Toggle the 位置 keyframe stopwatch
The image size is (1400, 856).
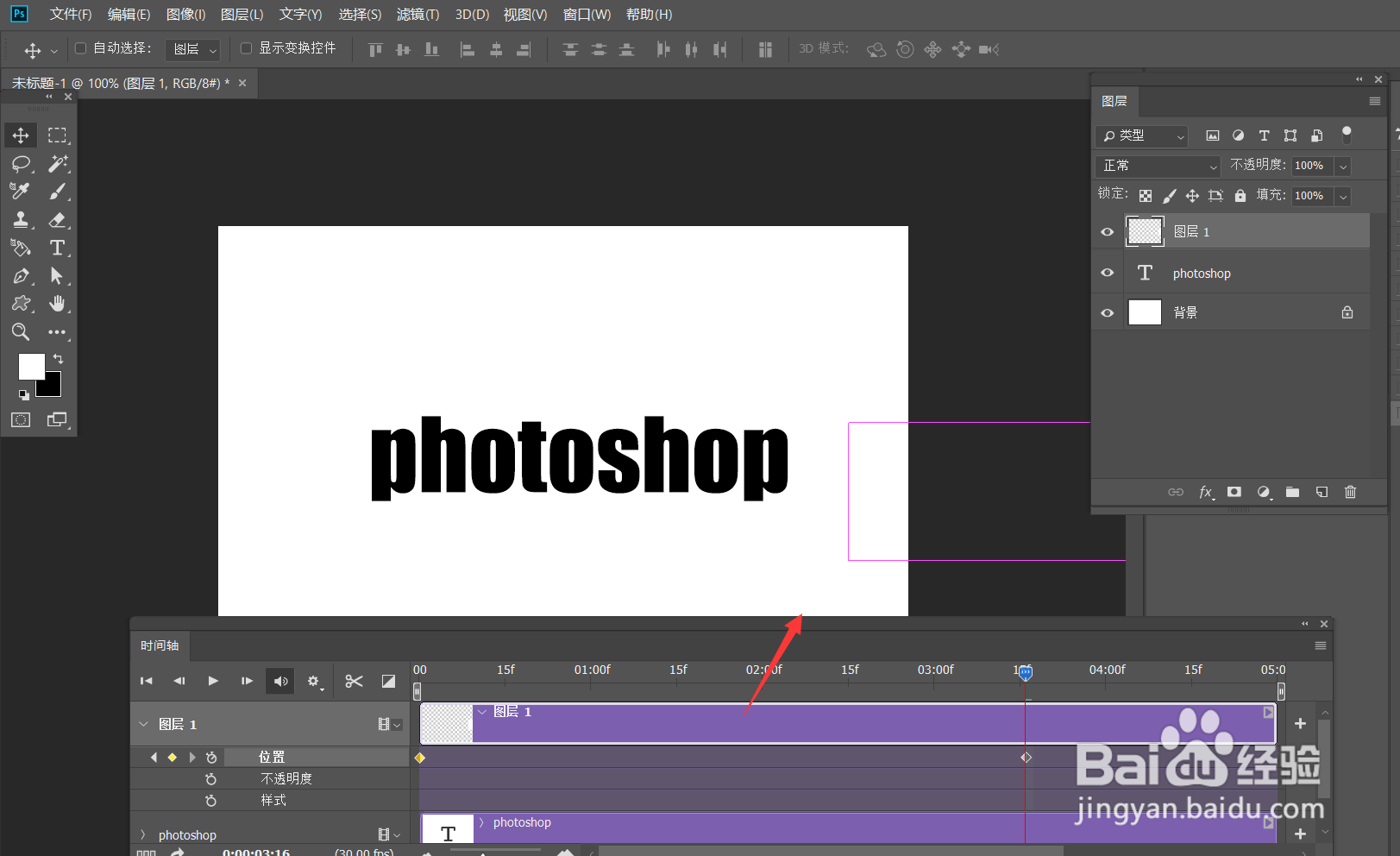[x=211, y=758]
